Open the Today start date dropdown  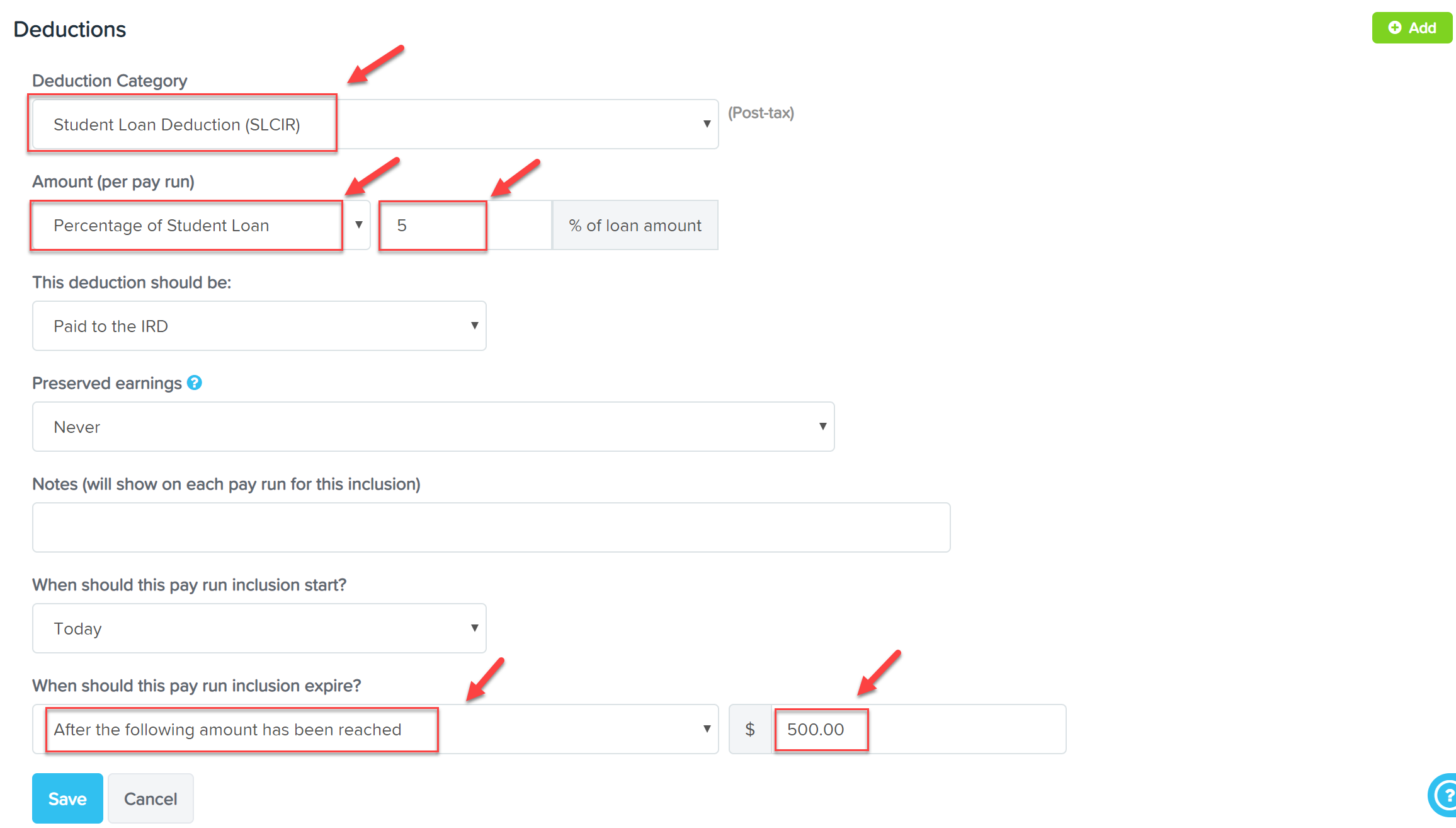[x=259, y=628]
